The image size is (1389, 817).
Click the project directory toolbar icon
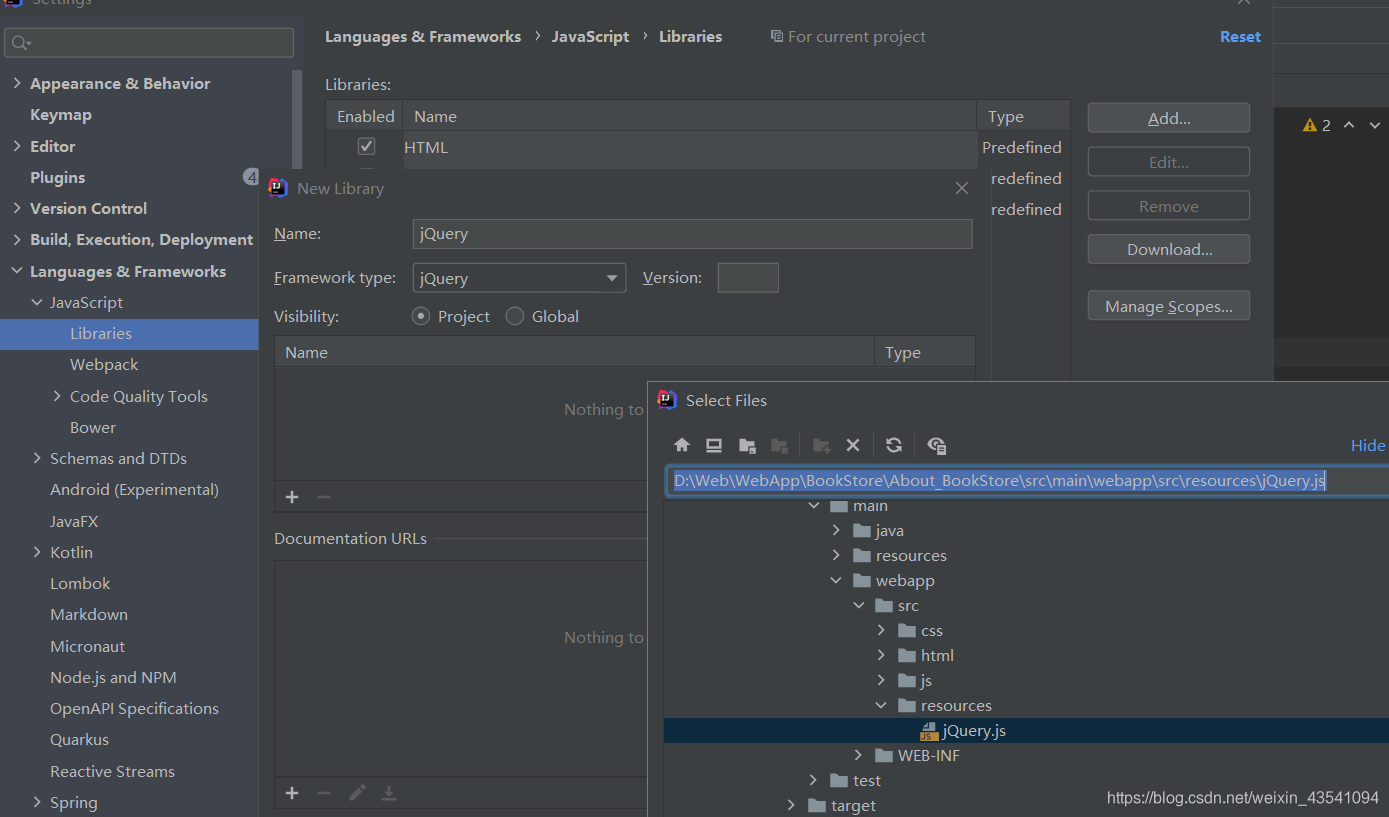tap(747, 445)
